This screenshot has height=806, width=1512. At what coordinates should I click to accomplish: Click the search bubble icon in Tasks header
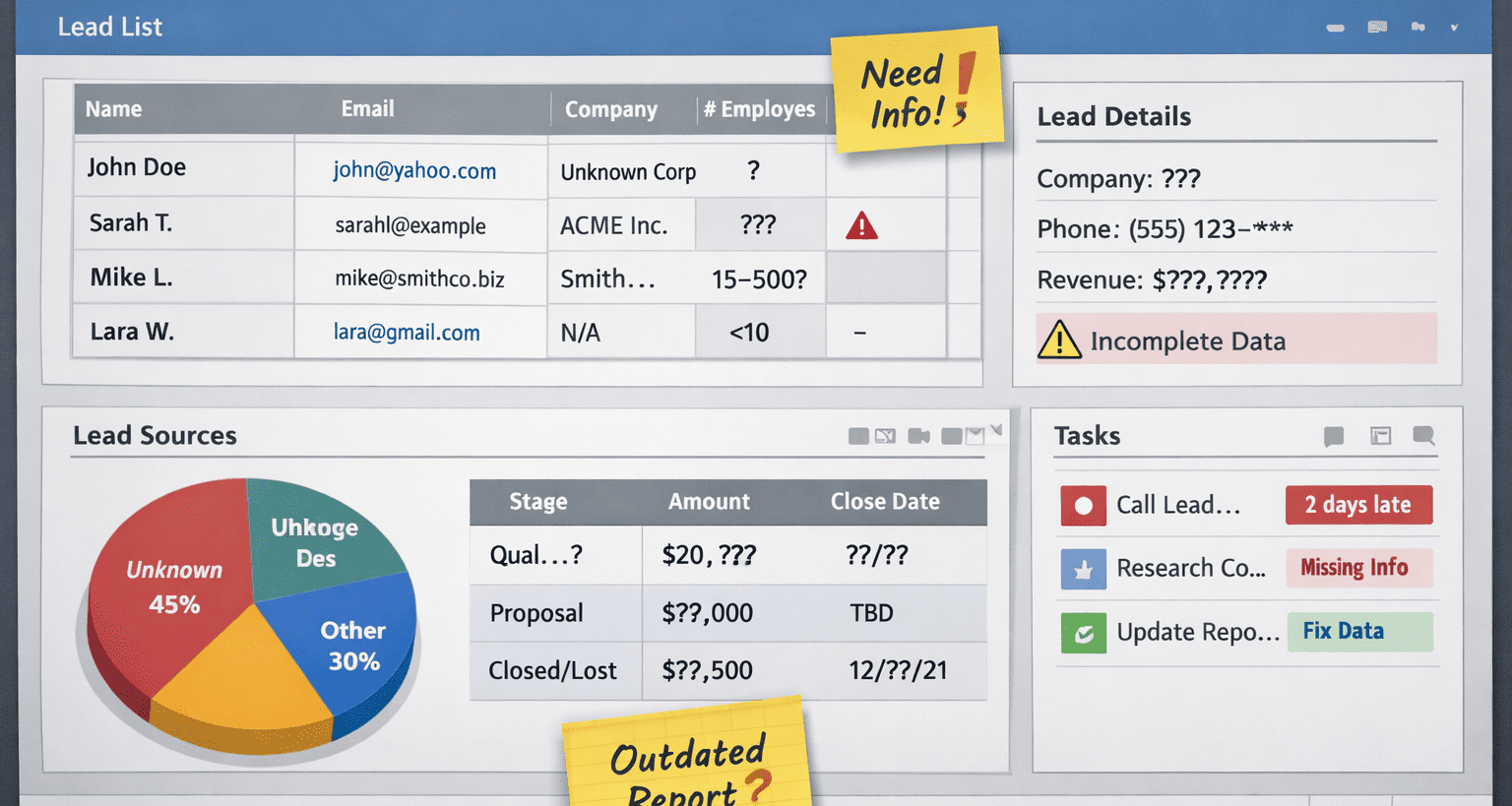point(1422,437)
